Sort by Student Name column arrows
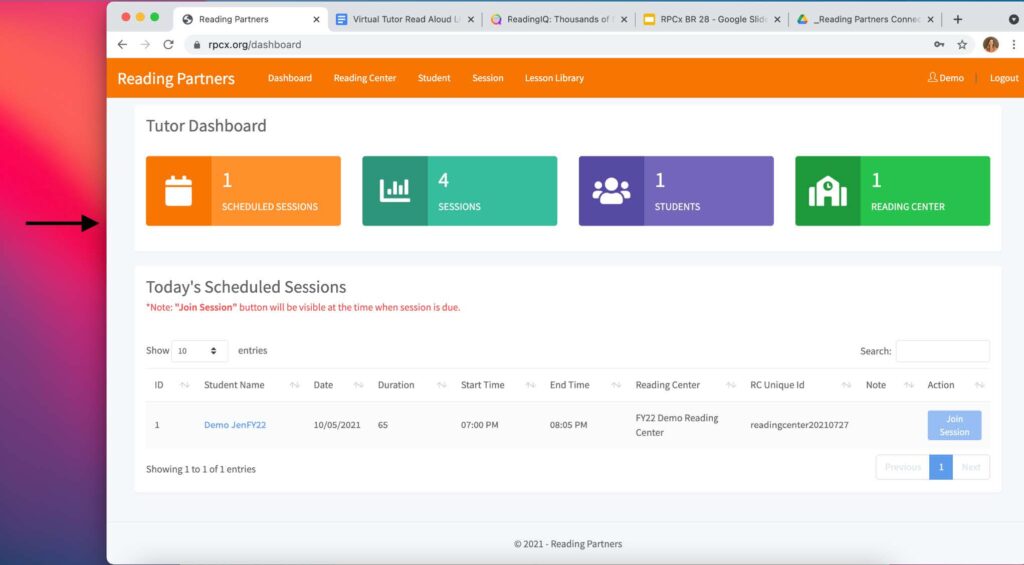This screenshot has height=565, width=1024. point(295,385)
